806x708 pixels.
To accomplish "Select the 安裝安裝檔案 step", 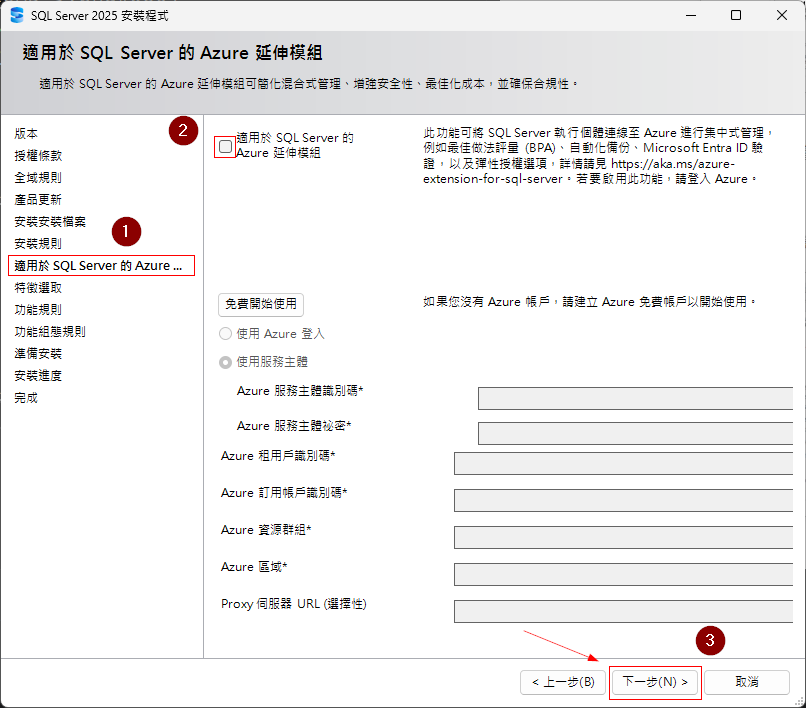I will [50, 222].
